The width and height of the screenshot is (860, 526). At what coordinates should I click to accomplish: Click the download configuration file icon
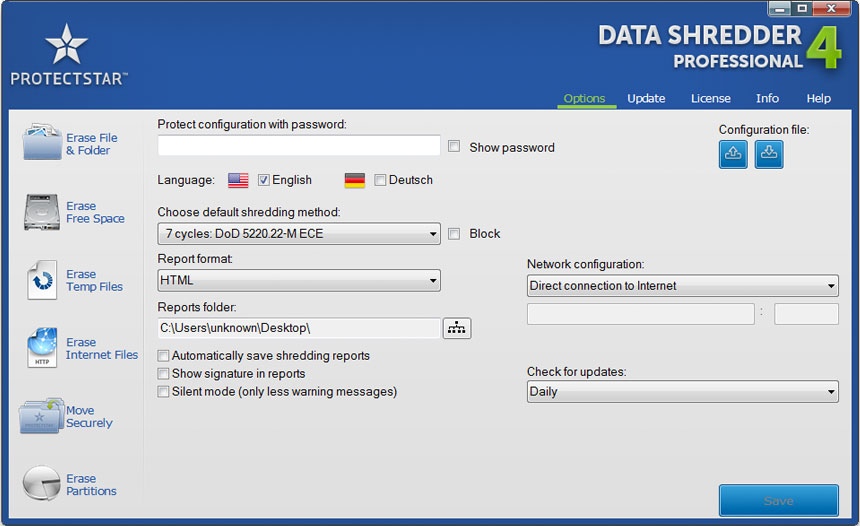(769, 154)
